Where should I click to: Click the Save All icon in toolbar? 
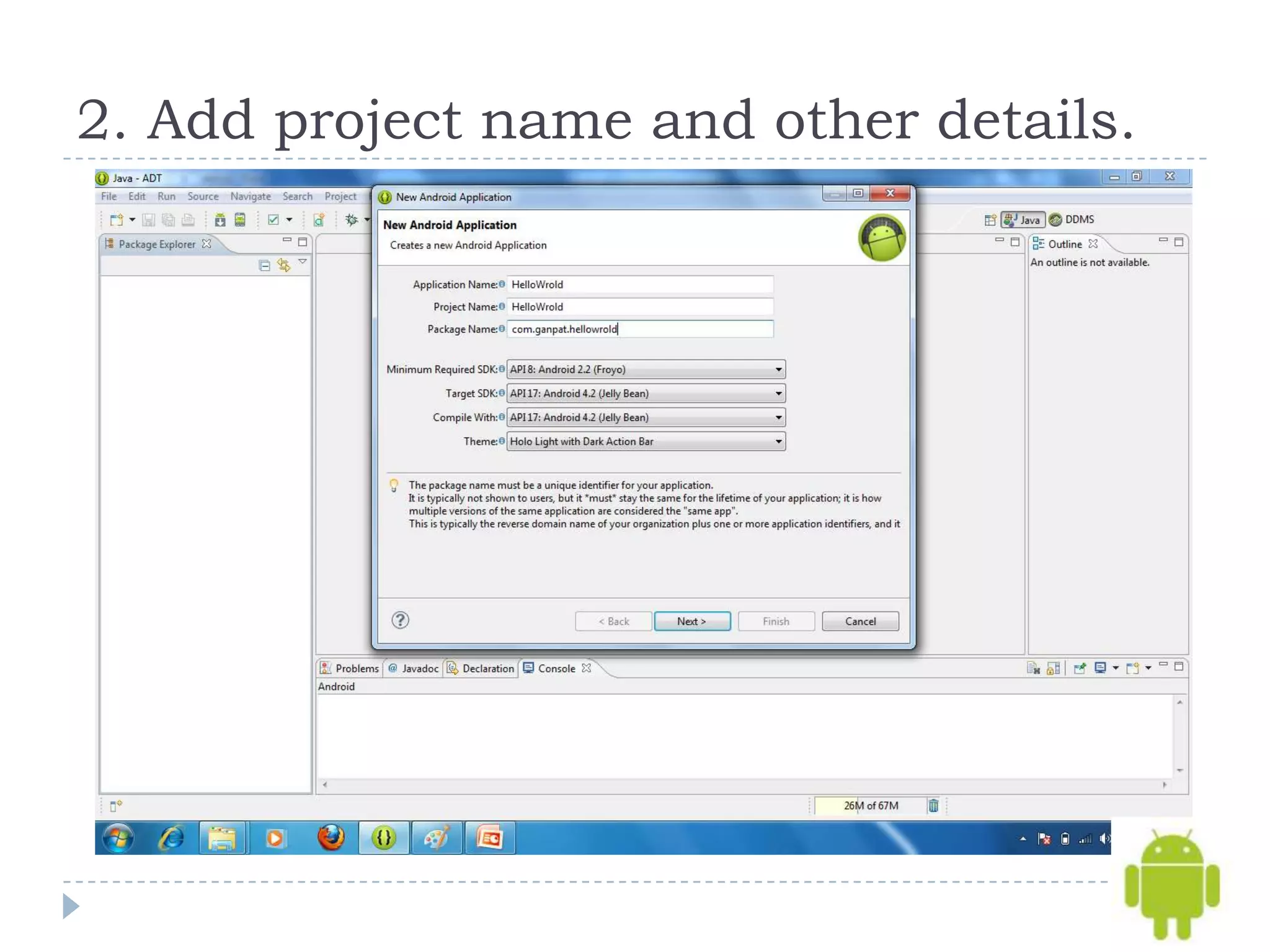168,220
